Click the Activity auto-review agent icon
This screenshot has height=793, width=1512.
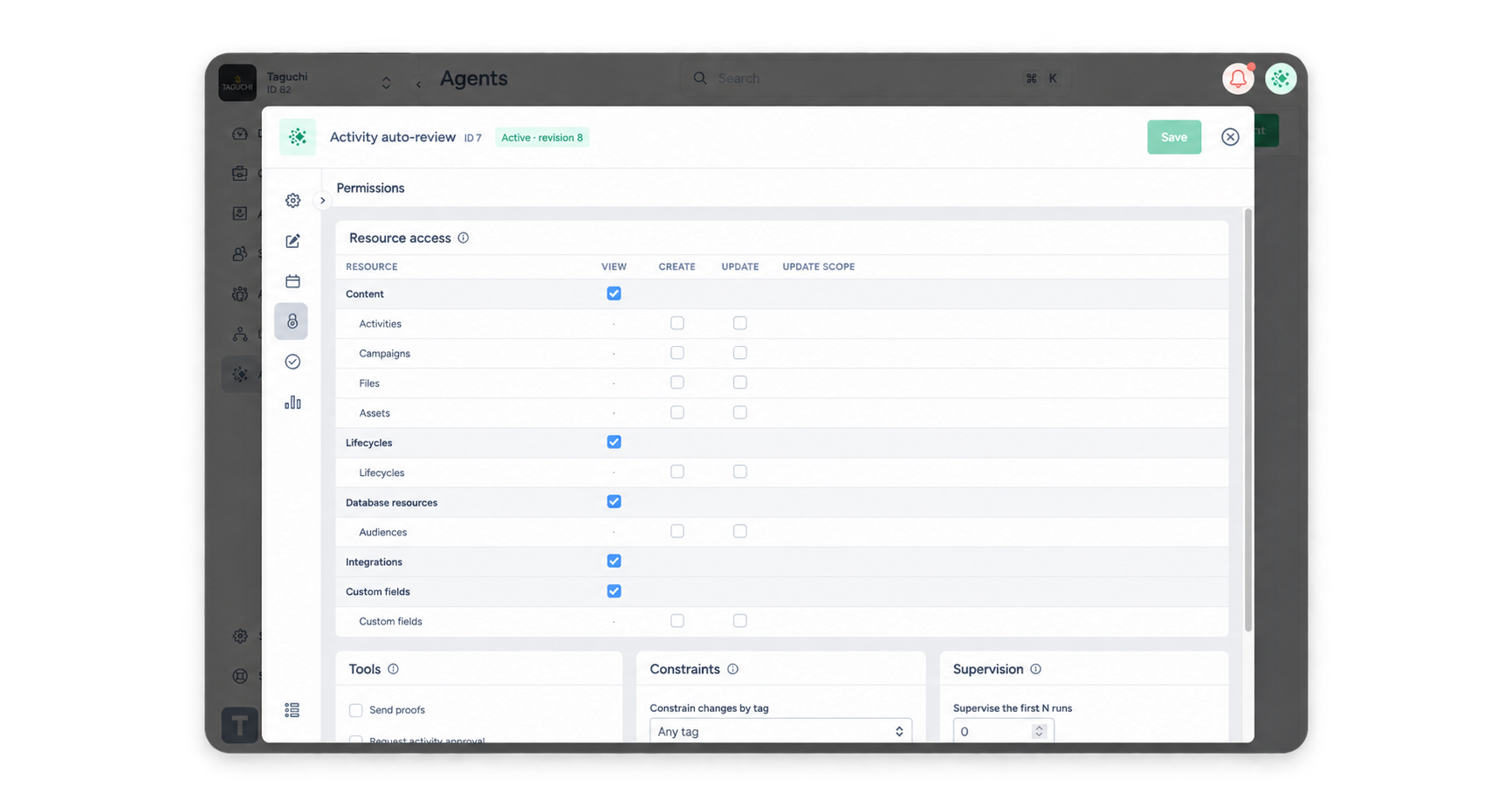point(298,137)
